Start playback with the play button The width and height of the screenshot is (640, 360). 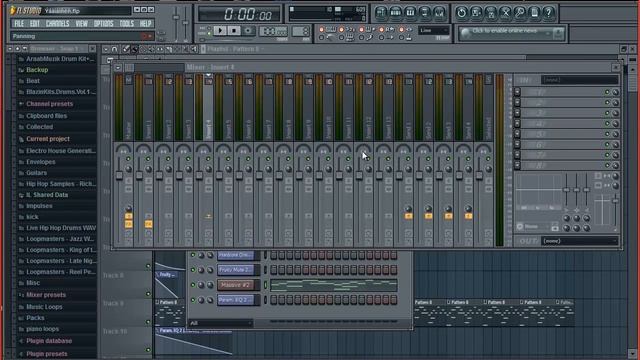(220, 30)
